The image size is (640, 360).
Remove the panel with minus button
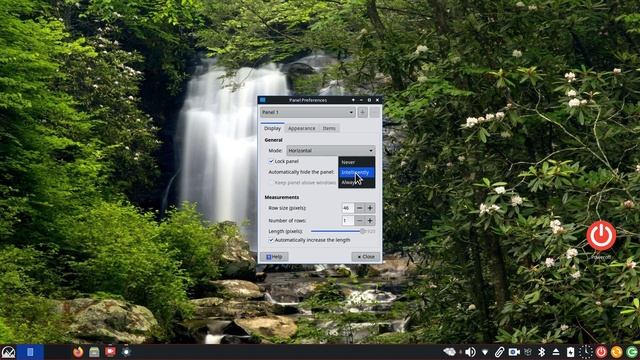pos(374,112)
